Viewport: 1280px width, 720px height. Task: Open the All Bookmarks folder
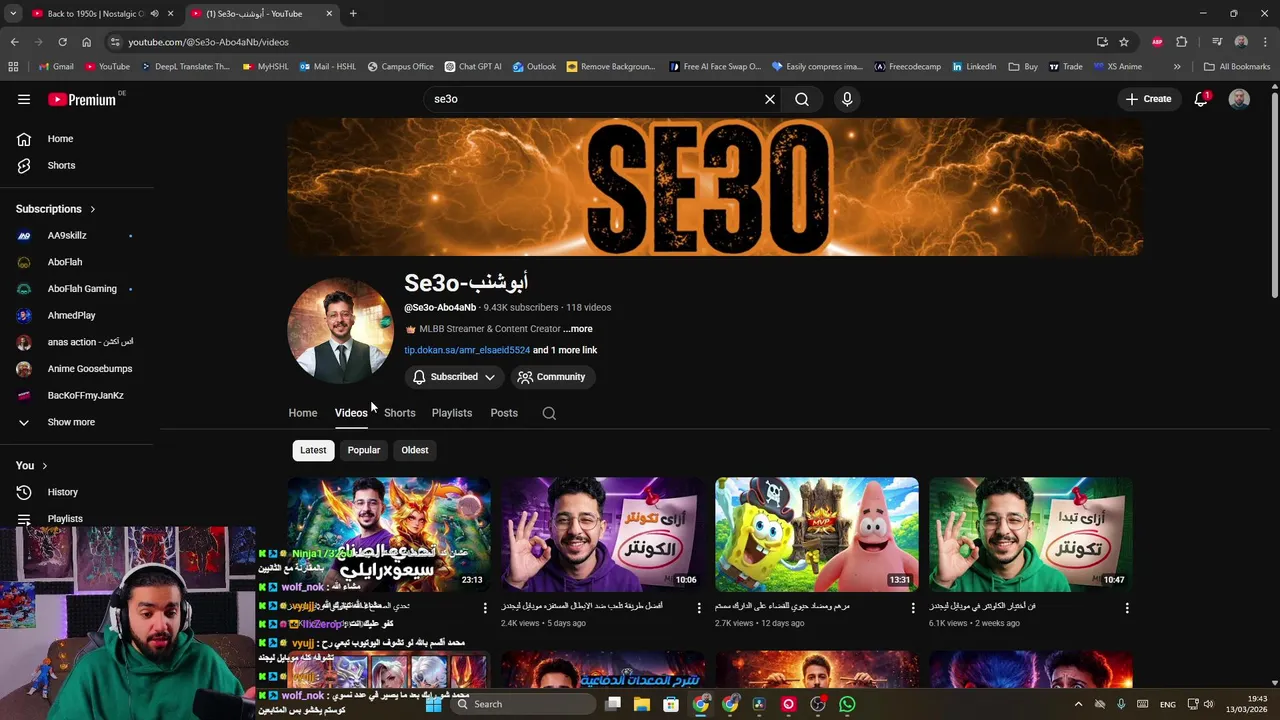point(1237,67)
